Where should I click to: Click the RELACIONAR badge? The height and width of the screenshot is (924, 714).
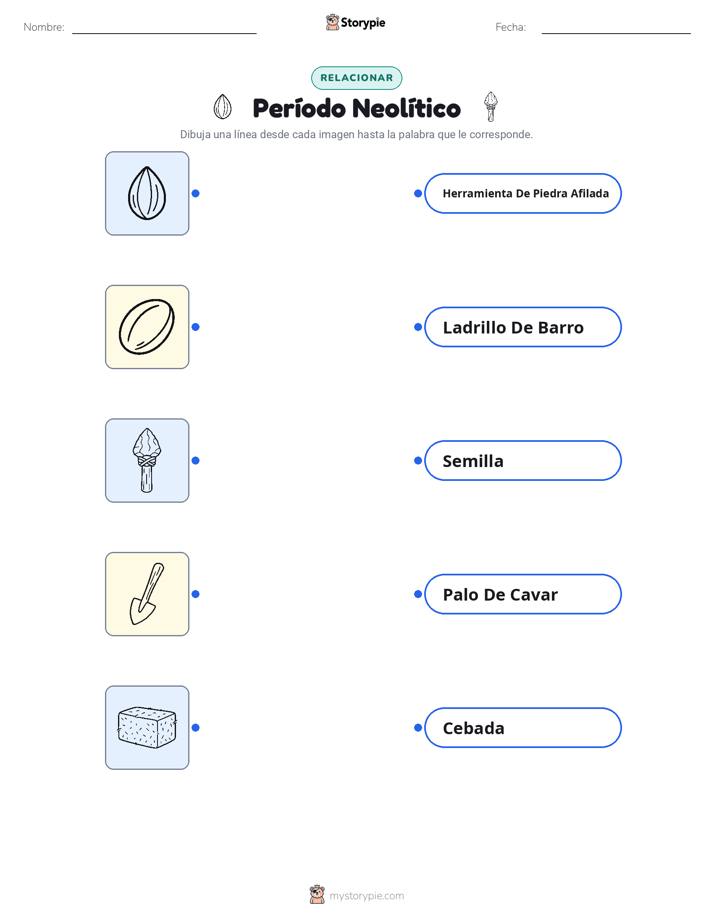[x=356, y=78]
